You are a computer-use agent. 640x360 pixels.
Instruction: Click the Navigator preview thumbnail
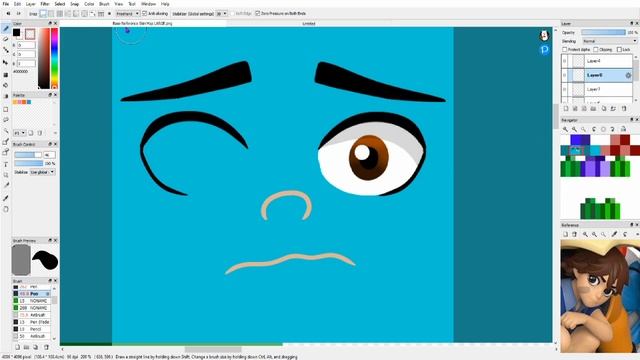(600, 178)
